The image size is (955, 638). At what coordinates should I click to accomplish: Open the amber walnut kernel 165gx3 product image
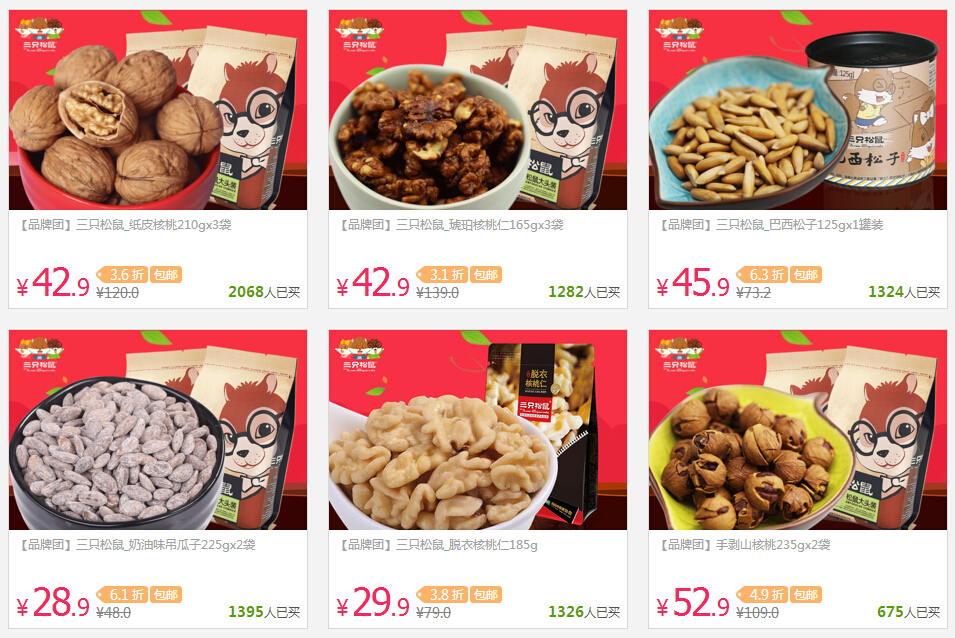coord(478,110)
